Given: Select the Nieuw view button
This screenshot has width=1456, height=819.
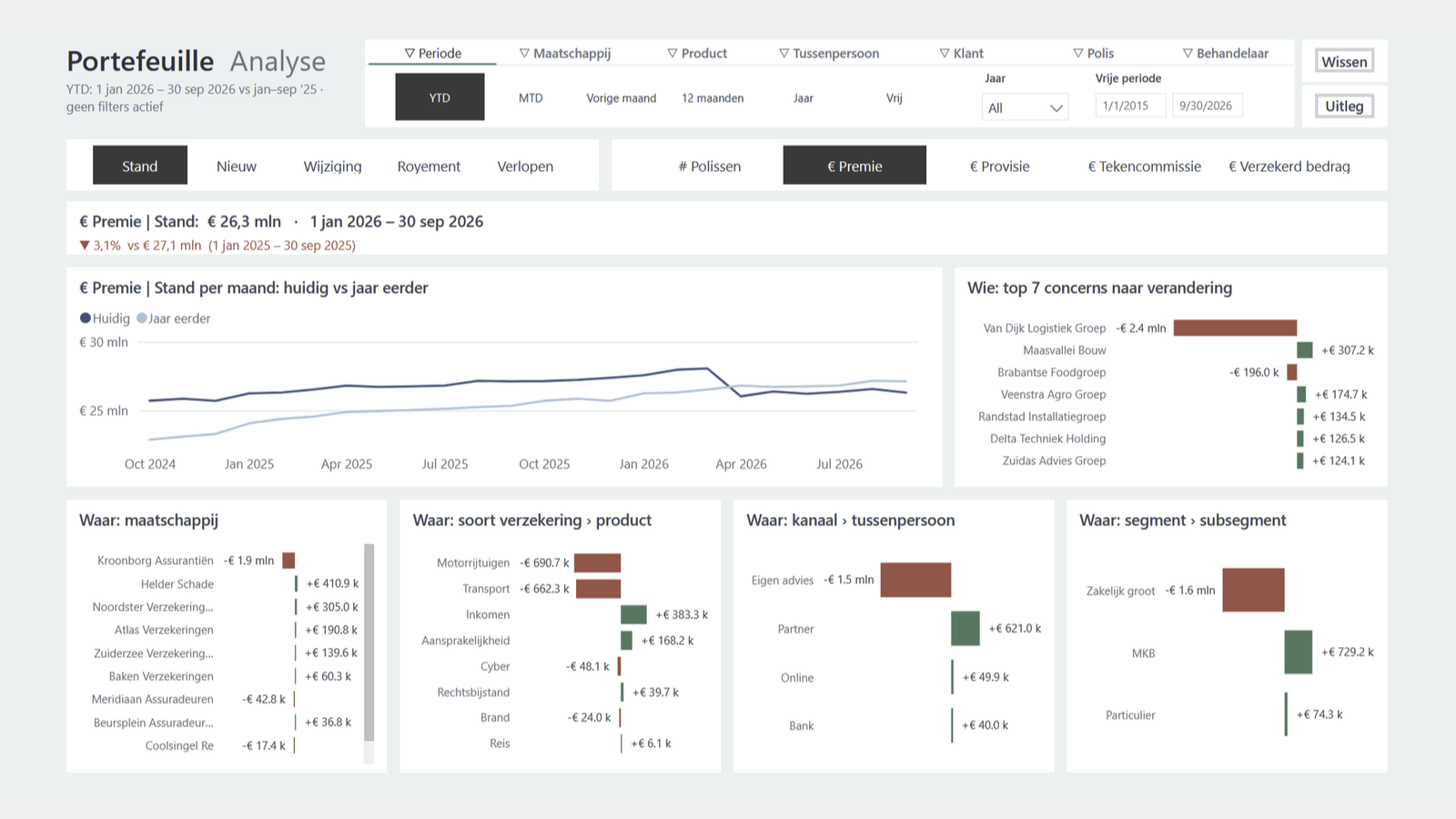Looking at the screenshot, I should coord(237,166).
